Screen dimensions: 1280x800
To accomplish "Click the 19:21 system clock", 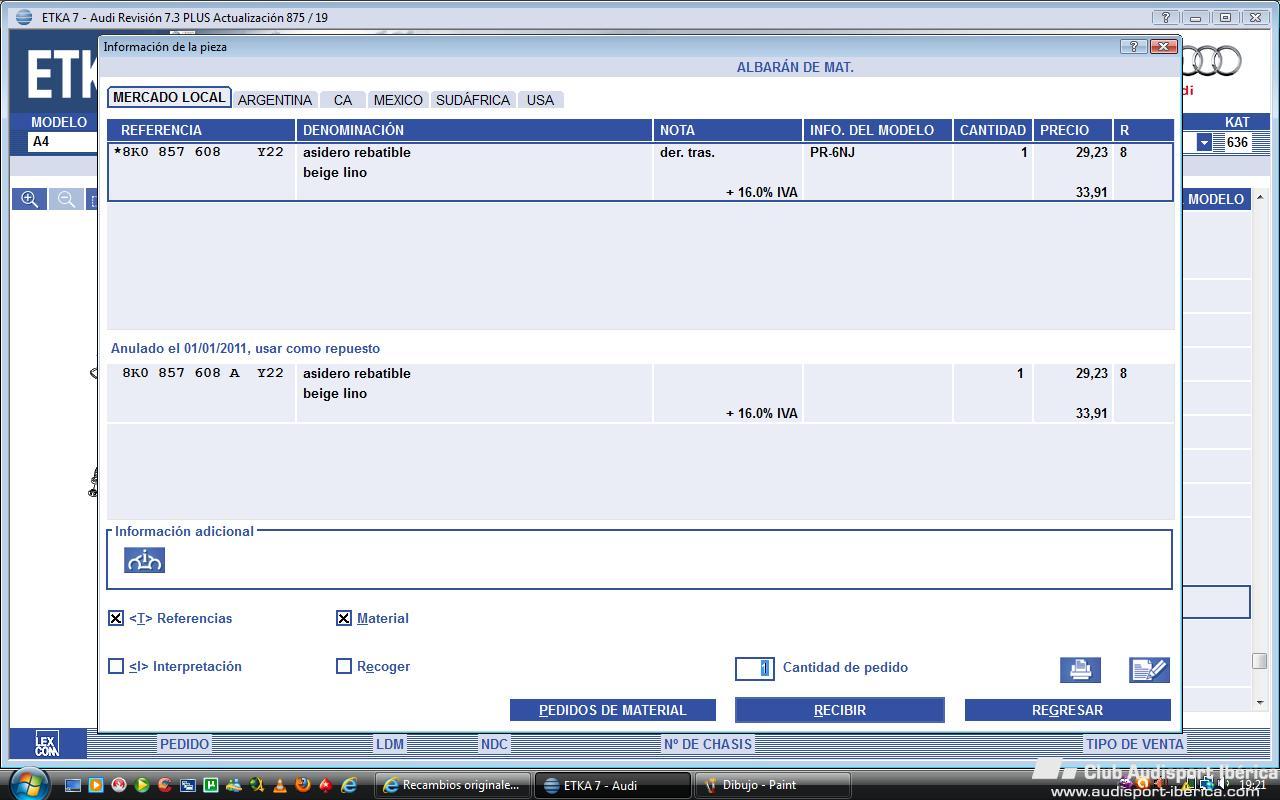I will (1252, 785).
